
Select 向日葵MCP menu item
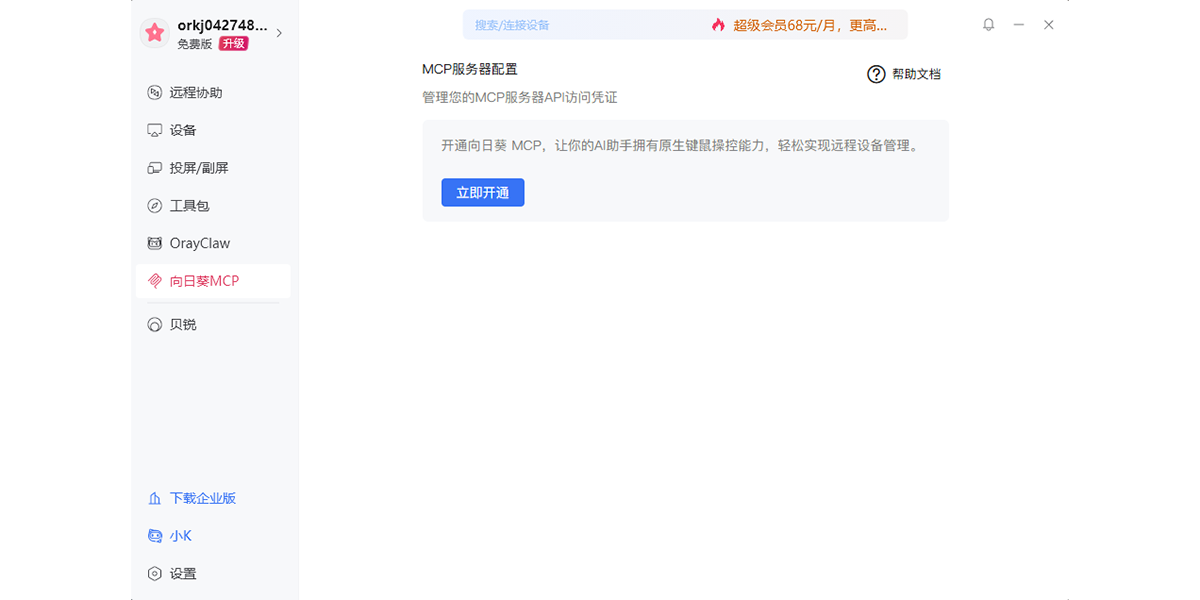[213, 281]
